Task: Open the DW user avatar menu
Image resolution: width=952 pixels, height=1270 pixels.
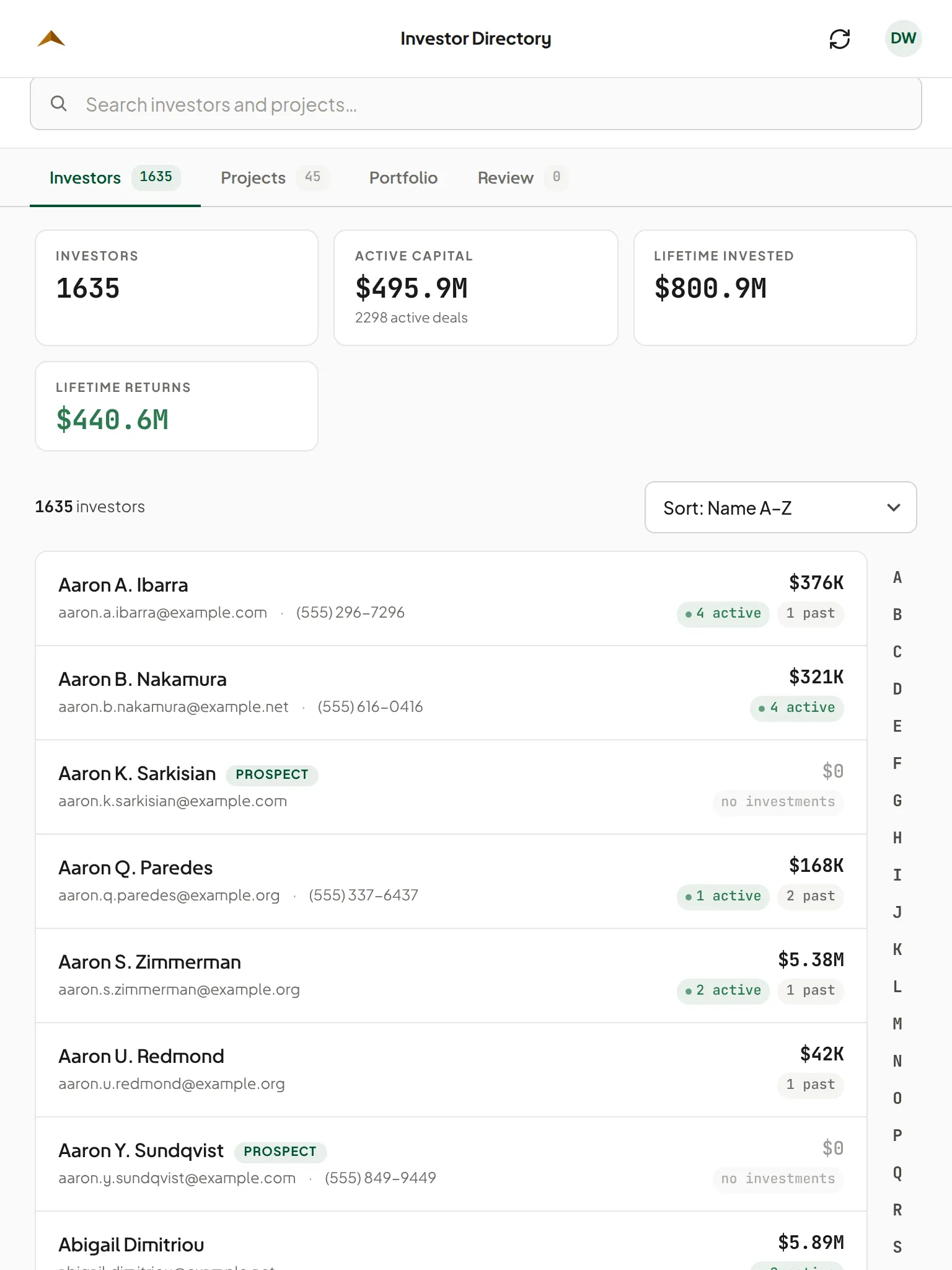Action: (x=903, y=38)
